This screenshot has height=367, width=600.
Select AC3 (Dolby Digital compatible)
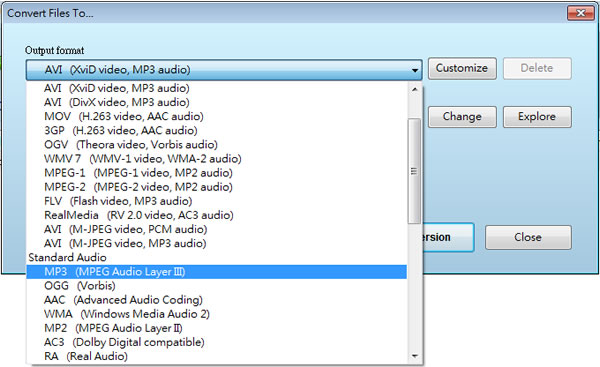217,343
